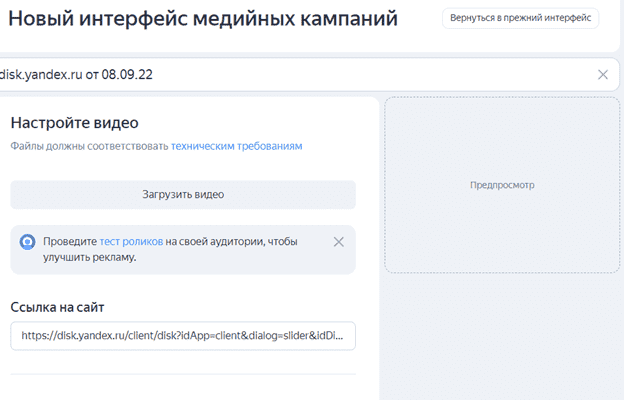624x400 pixels.
Task: Click the 'Ссылка на сайт' label
Action: (x=57, y=307)
